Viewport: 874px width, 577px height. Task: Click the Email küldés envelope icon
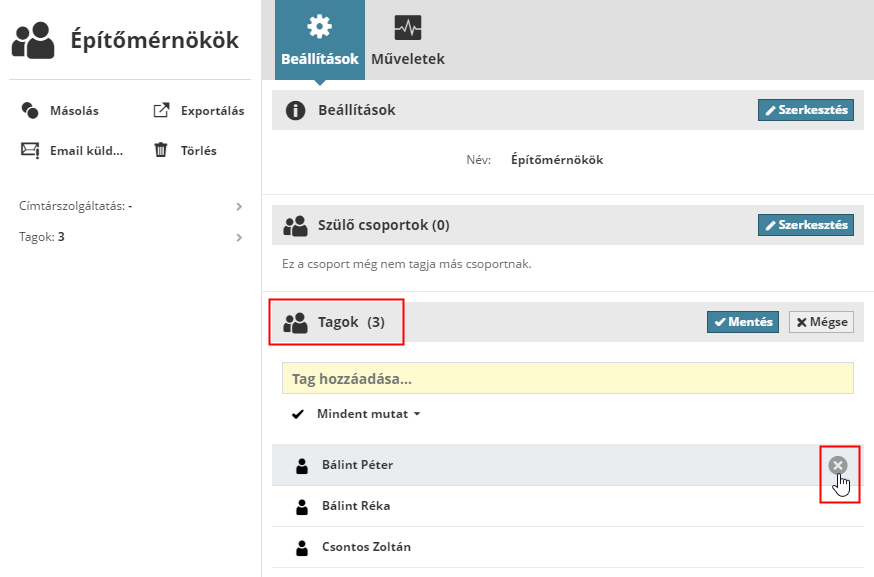[x=30, y=151]
